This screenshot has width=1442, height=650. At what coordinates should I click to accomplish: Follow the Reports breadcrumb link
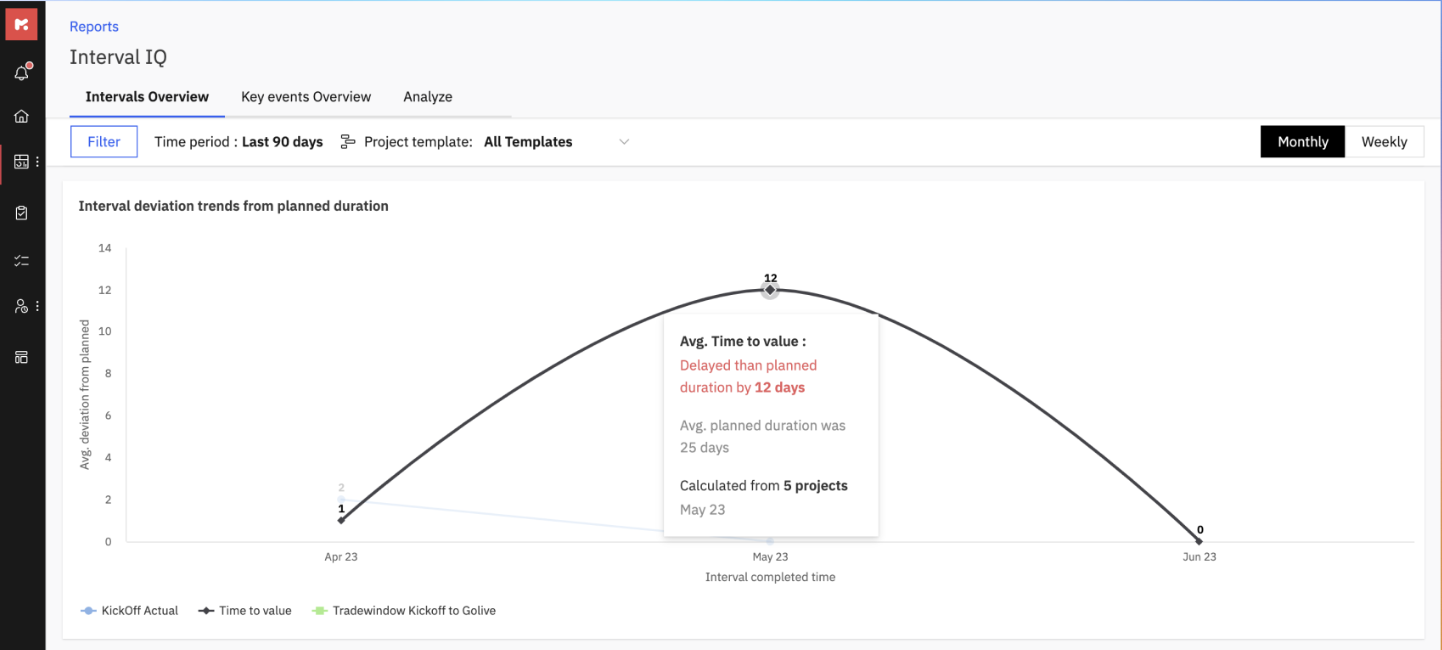click(94, 27)
